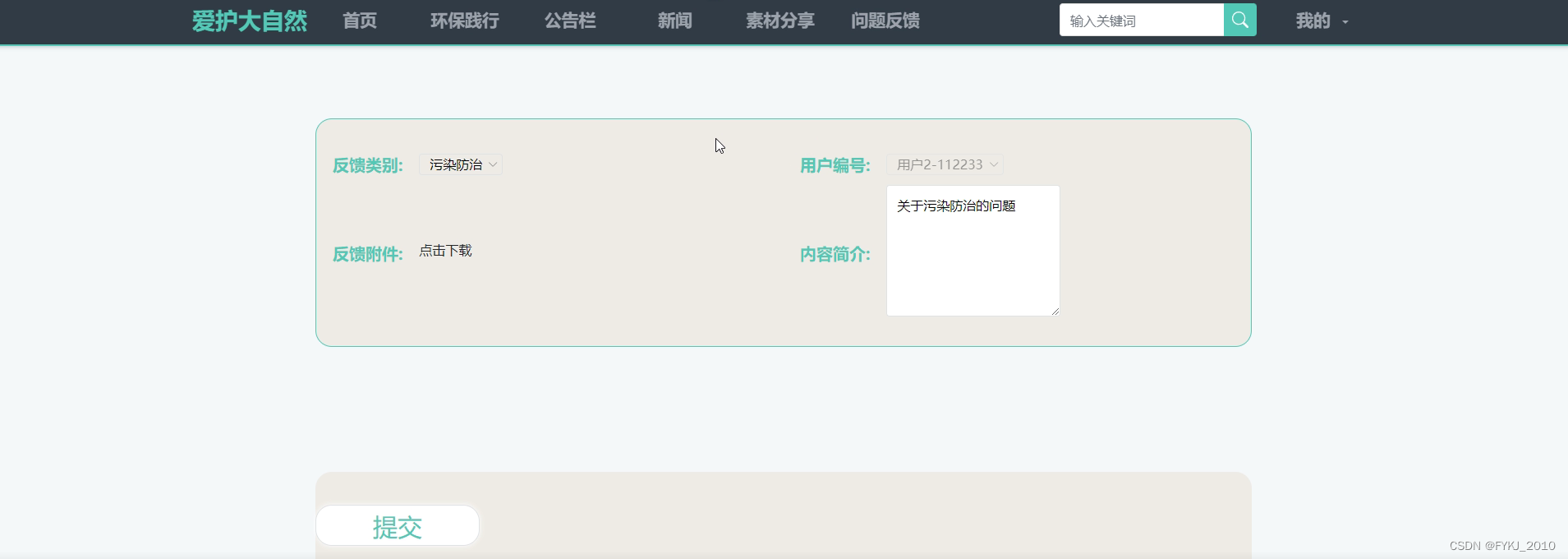1568x559 pixels.
Task: Click the textarea resize handle corner
Action: point(1055,311)
